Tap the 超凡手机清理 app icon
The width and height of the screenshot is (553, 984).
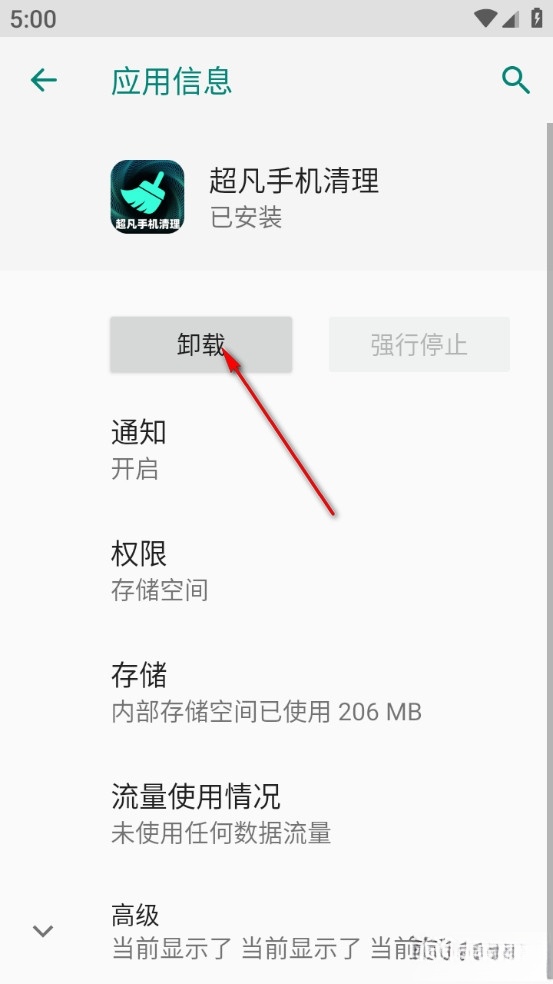[148, 196]
